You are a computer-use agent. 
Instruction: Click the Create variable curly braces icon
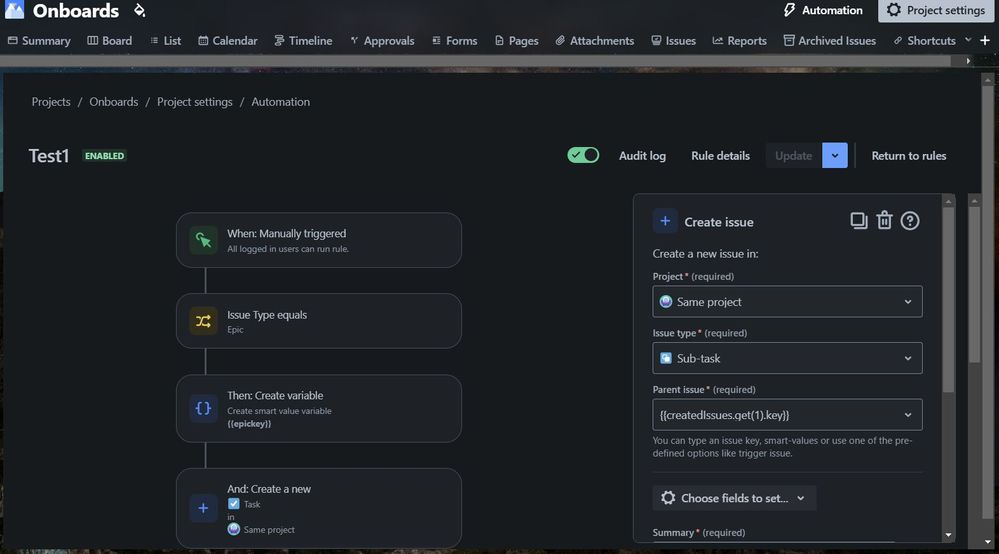coord(203,408)
